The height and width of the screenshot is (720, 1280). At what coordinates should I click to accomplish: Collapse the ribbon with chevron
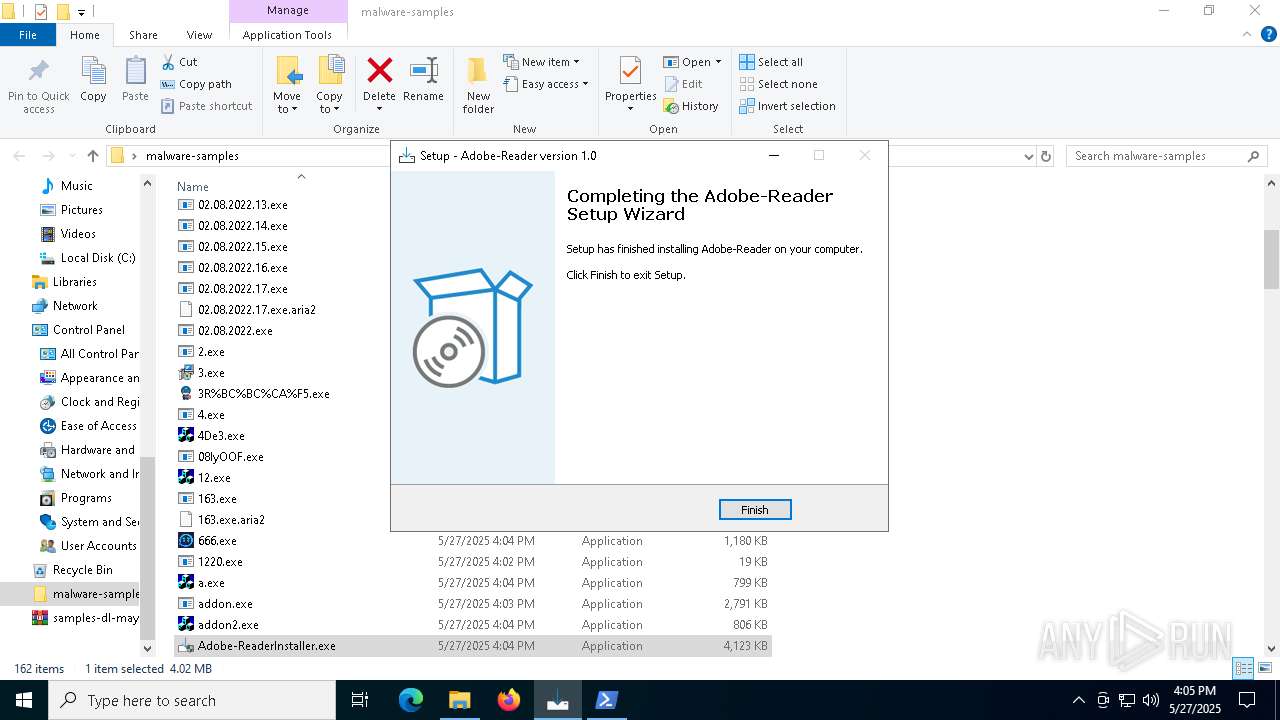(x=1246, y=34)
